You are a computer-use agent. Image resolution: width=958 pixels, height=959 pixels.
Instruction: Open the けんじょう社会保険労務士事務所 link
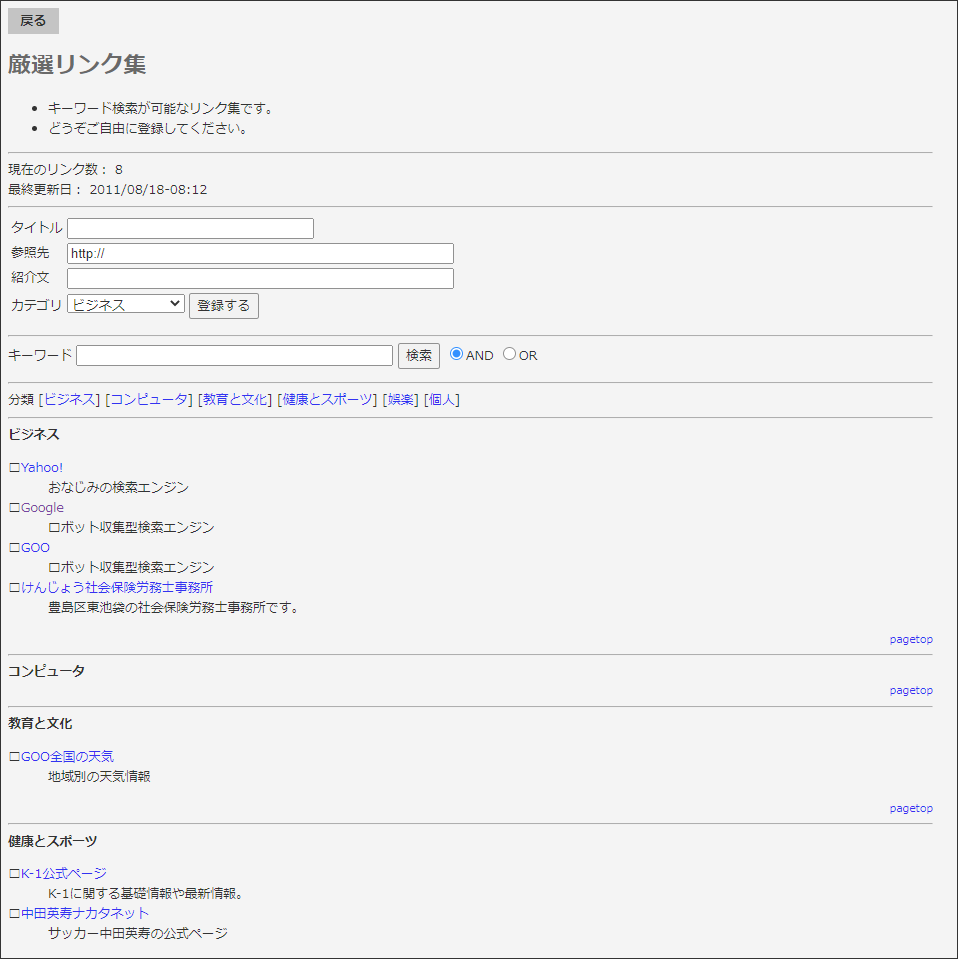[116, 588]
